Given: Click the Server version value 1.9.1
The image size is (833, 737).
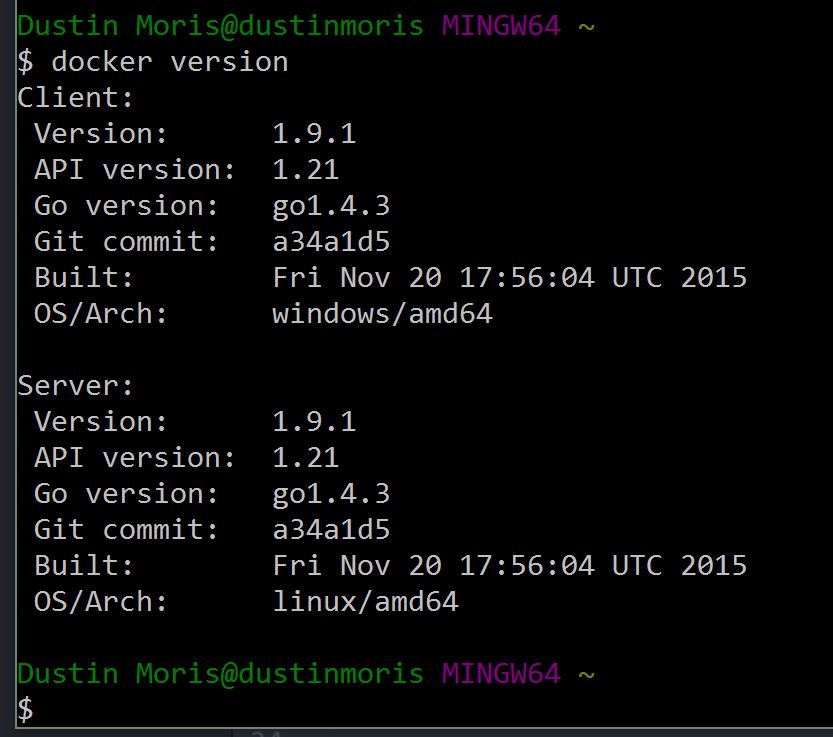Looking at the screenshot, I should pos(314,421).
